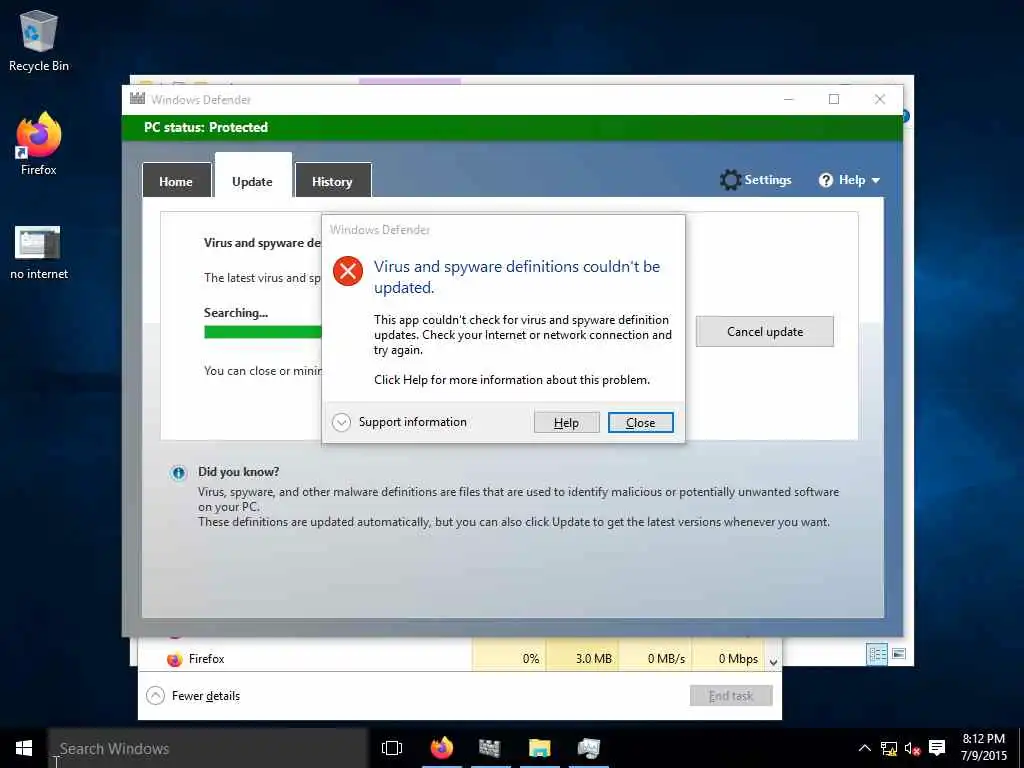Screen dimensions: 1024x768
Task: Open the Recycle Bin desktop icon
Action: point(39,31)
